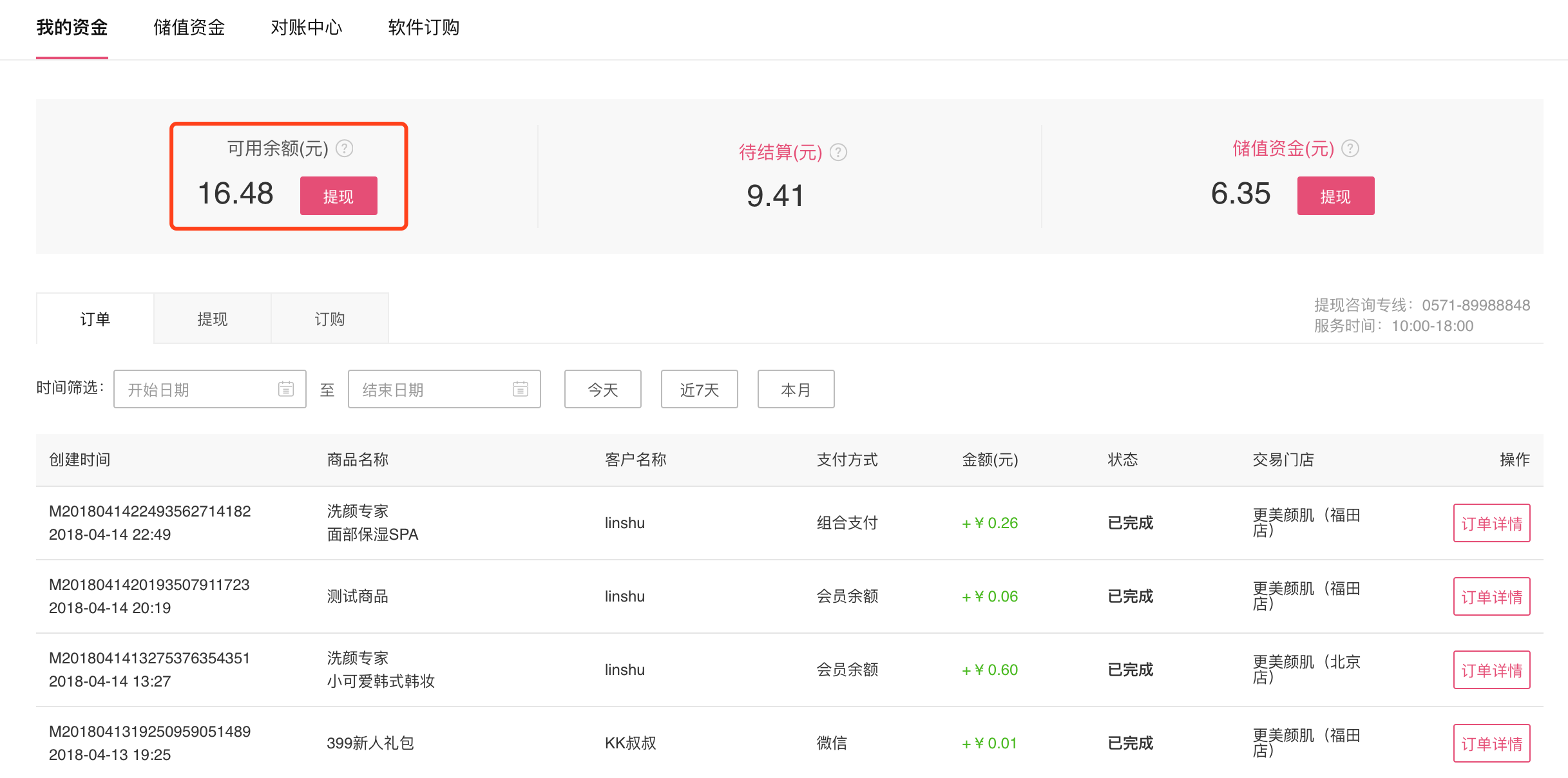This screenshot has height=778, width=1568.
Task: Filter orders by 近7天
Action: pos(698,389)
